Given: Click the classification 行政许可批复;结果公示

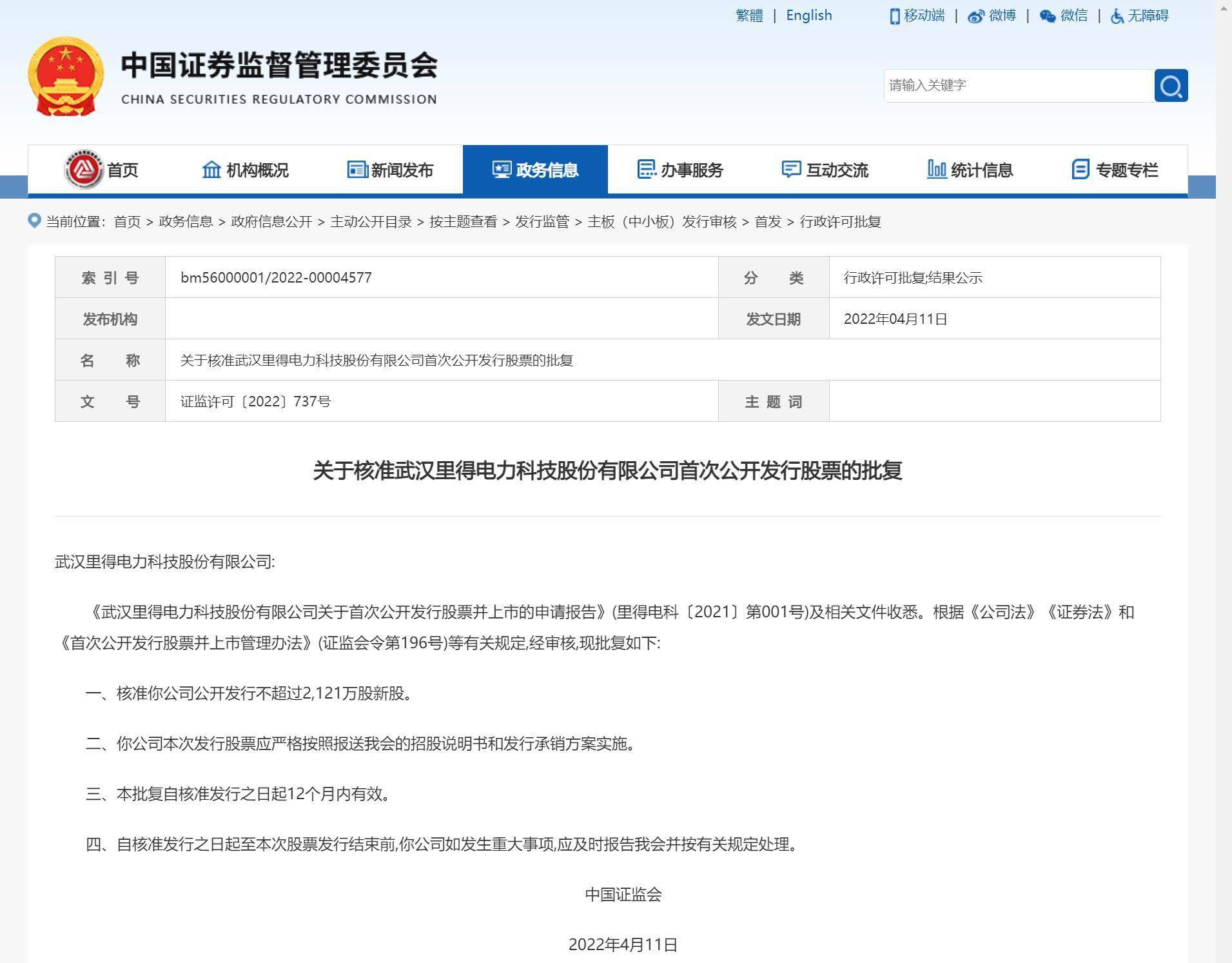Looking at the screenshot, I should click(913, 278).
